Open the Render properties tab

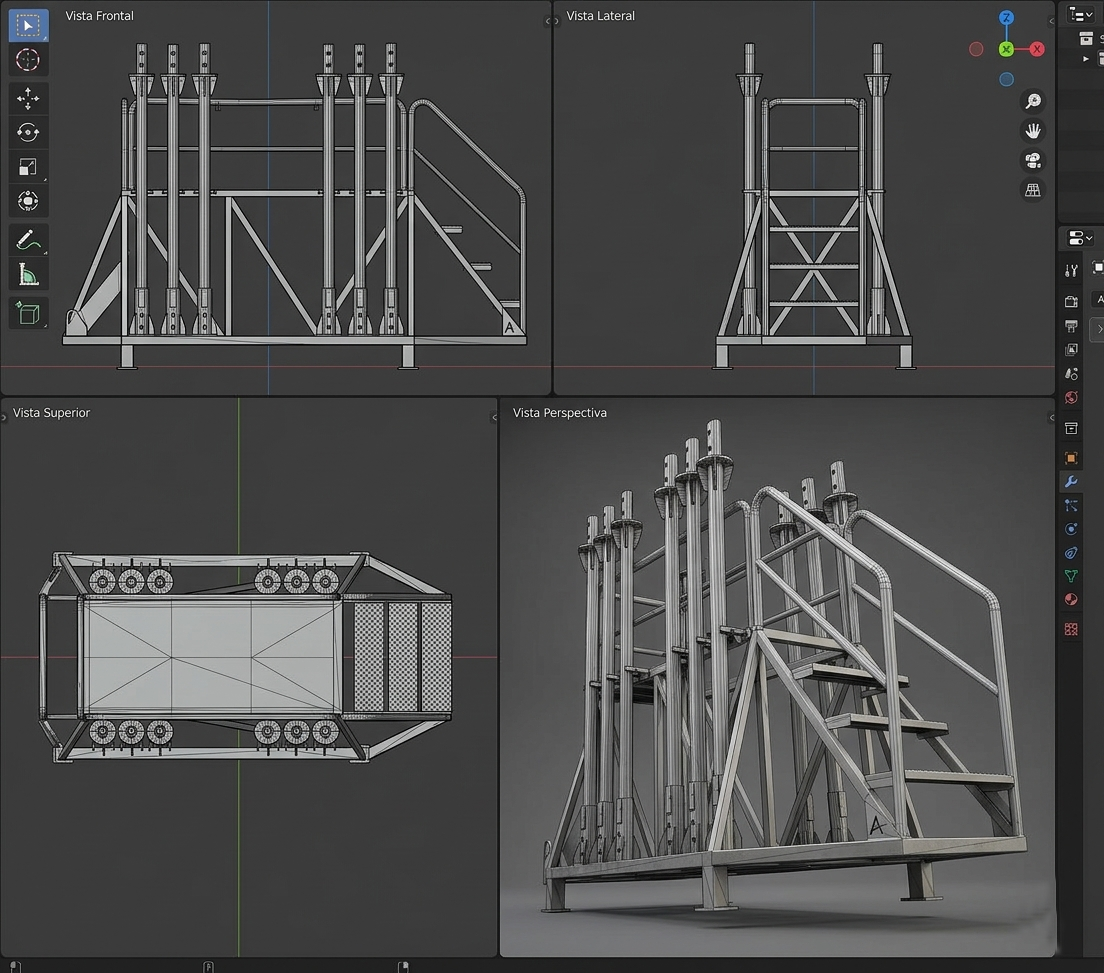coord(1071,302)
